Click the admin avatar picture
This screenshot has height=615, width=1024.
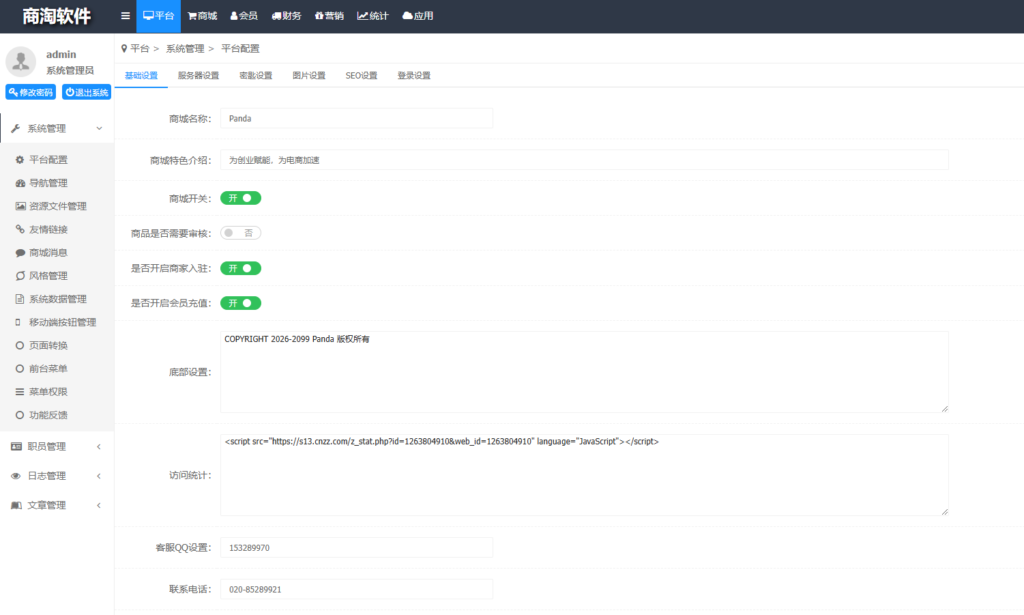[21, 61]
